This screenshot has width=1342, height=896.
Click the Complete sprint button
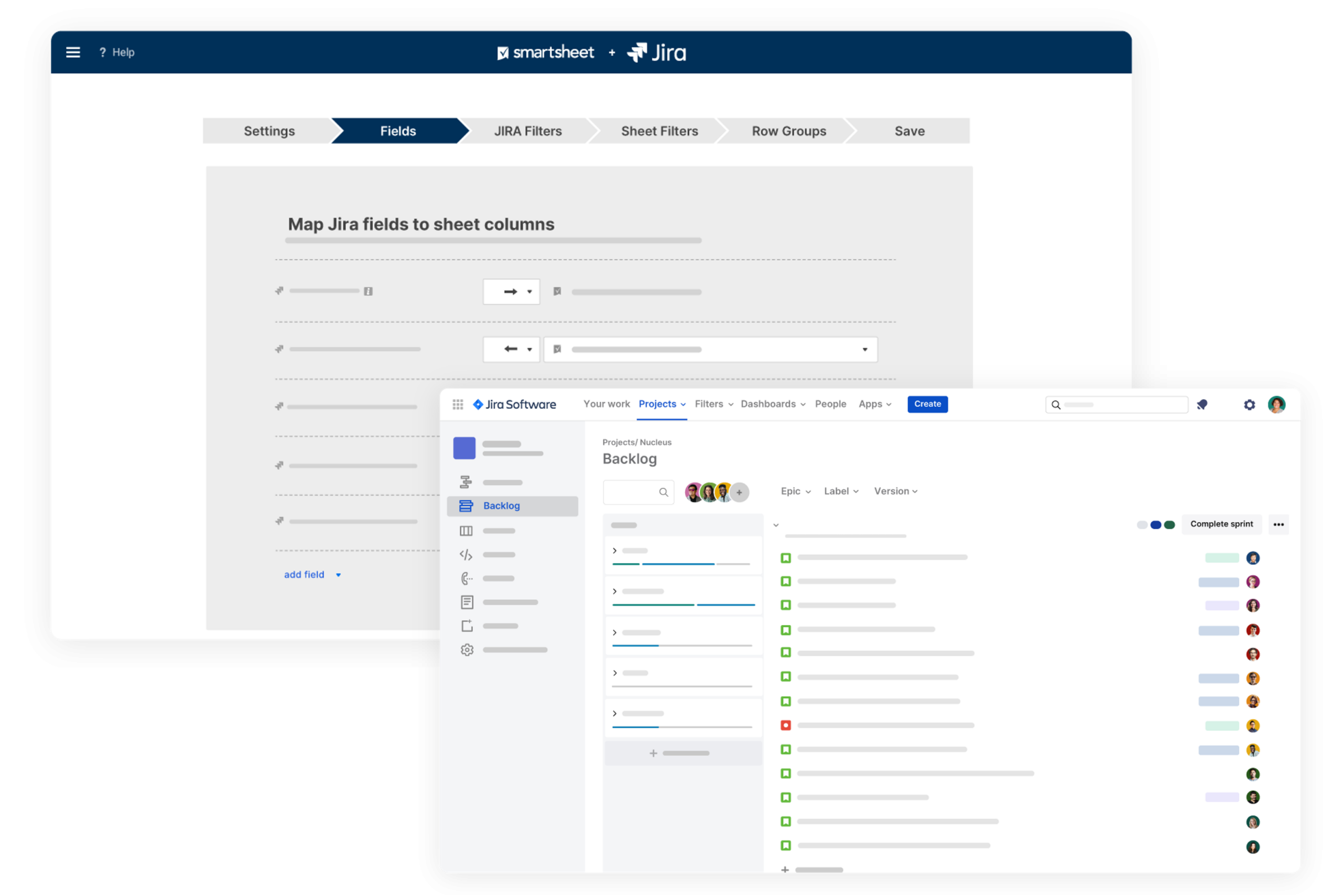tap(1221, 524)
